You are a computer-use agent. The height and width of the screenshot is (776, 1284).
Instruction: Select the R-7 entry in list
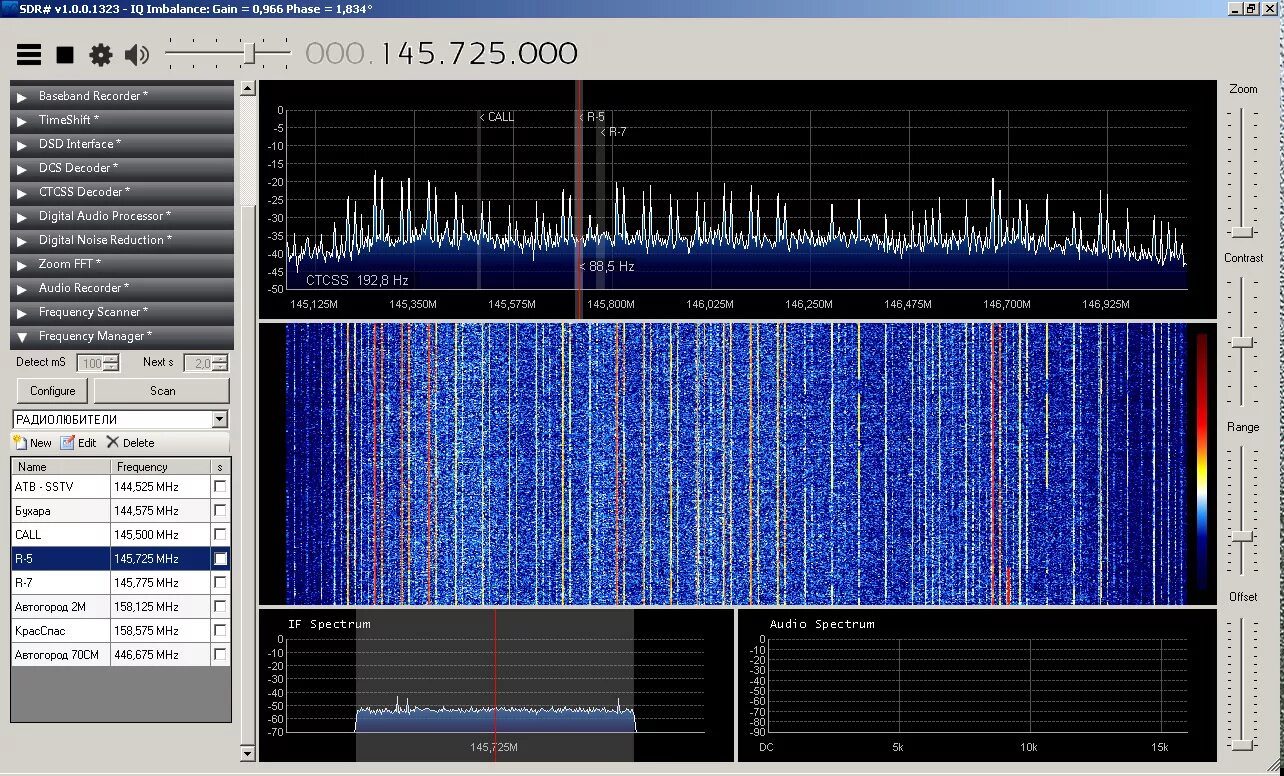(121, 582)
